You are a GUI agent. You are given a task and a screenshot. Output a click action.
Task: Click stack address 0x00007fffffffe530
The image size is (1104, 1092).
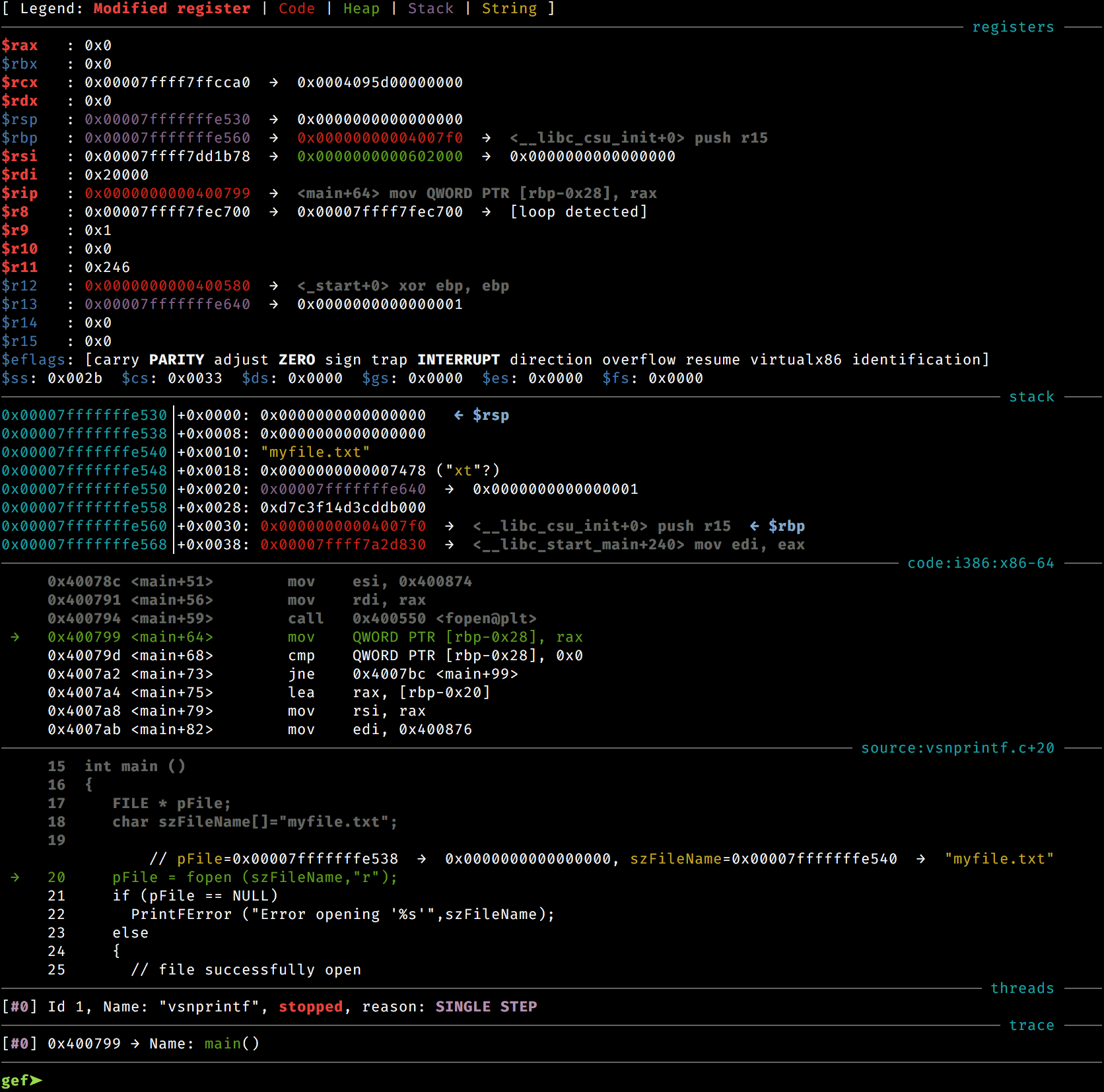pyautogui.click(x=84, y=415)
